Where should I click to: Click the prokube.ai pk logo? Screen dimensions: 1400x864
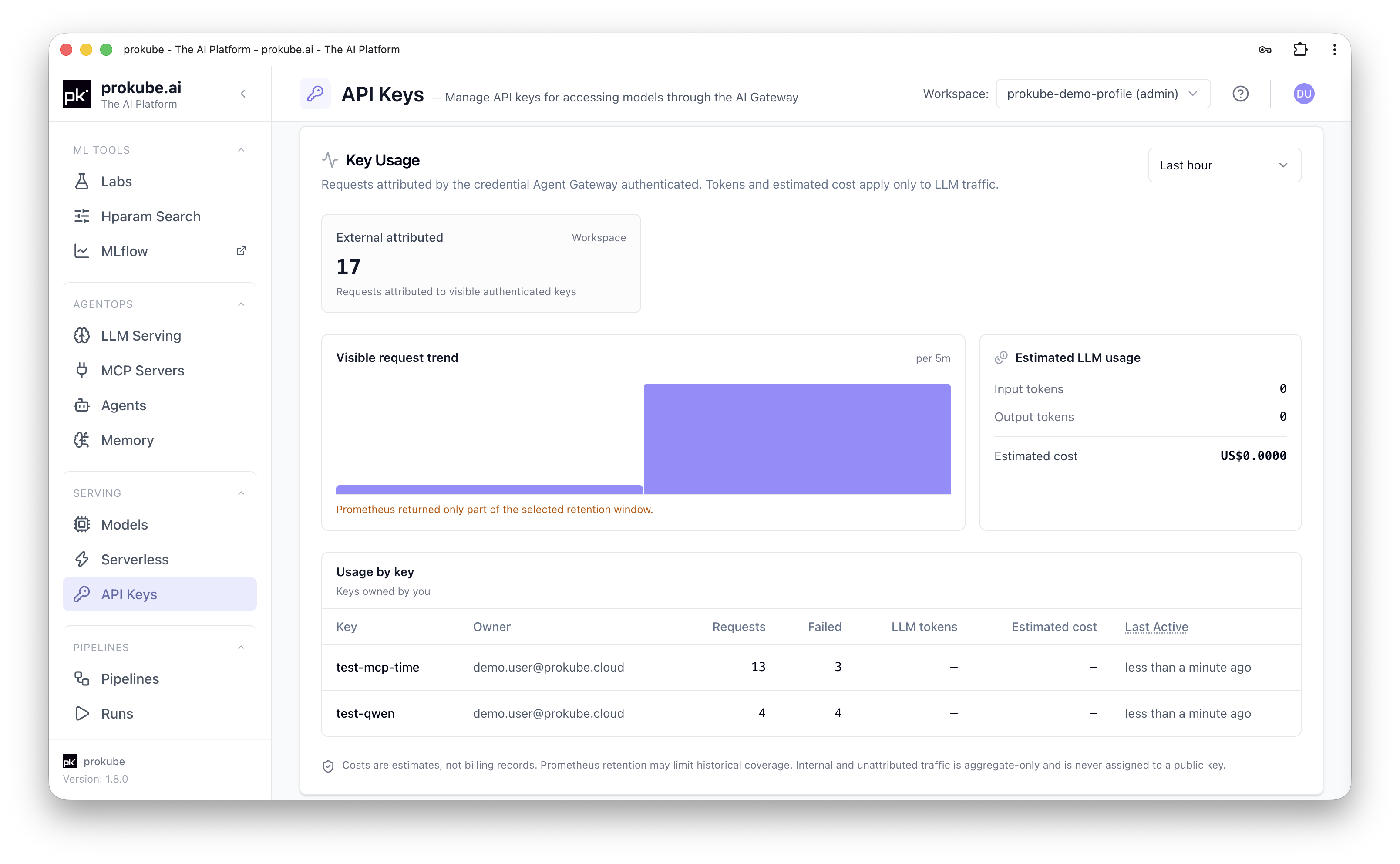pos(77,94)
